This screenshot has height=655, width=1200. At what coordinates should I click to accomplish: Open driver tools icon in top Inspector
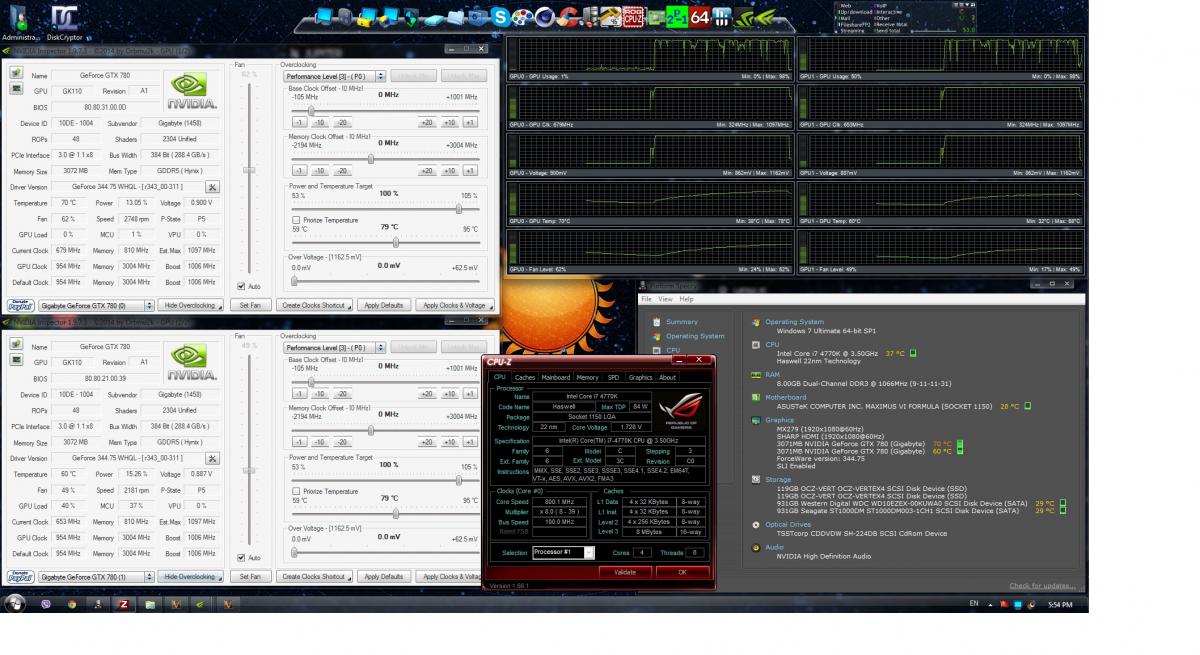(212, 187)
